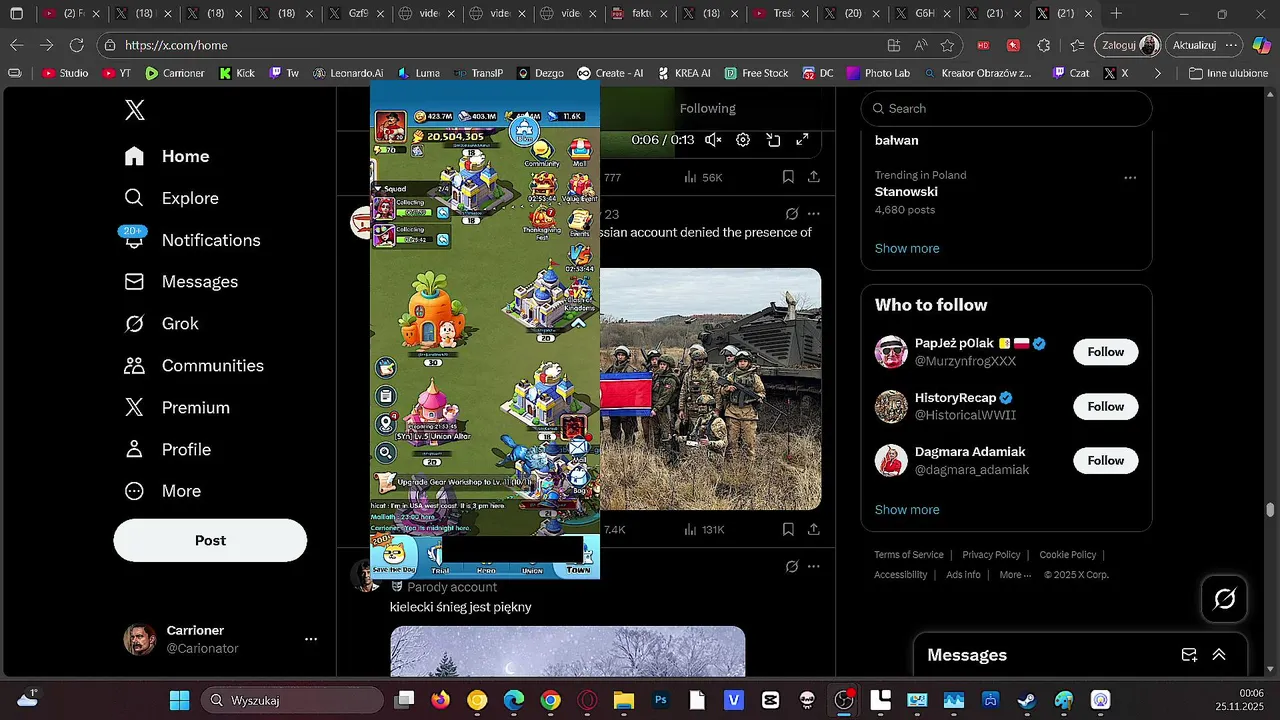Open more options on soldiers post
1280x720 pixels.
(x=814, y=214)
